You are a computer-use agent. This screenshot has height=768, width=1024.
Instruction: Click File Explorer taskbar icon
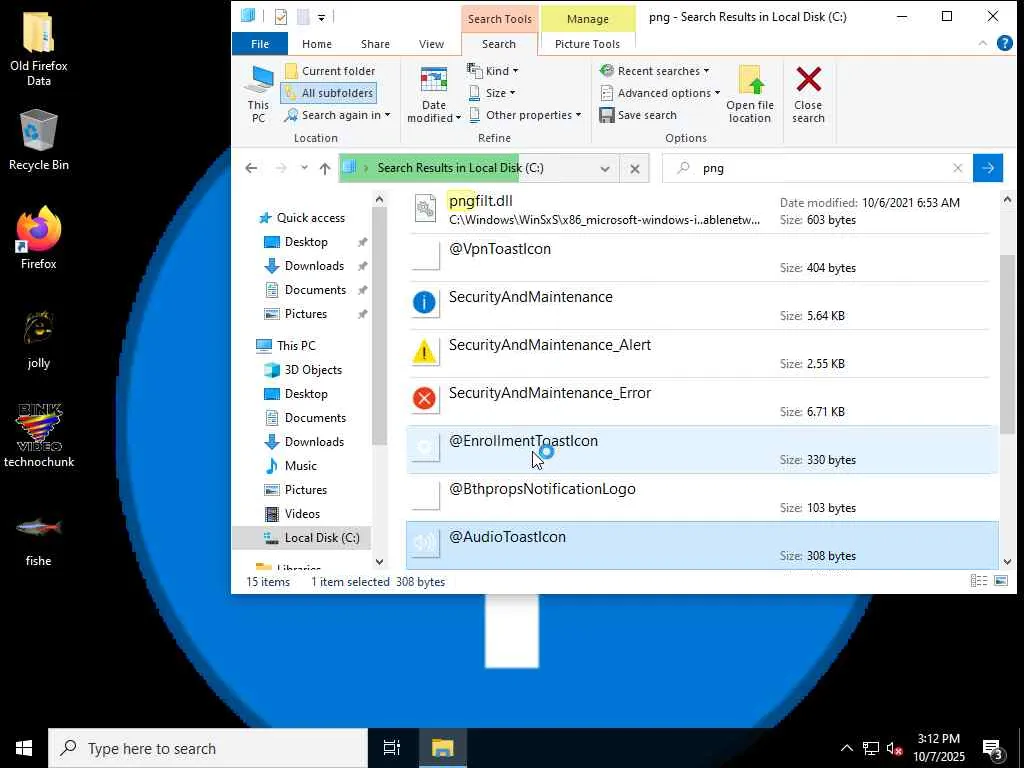click(442, 748)
